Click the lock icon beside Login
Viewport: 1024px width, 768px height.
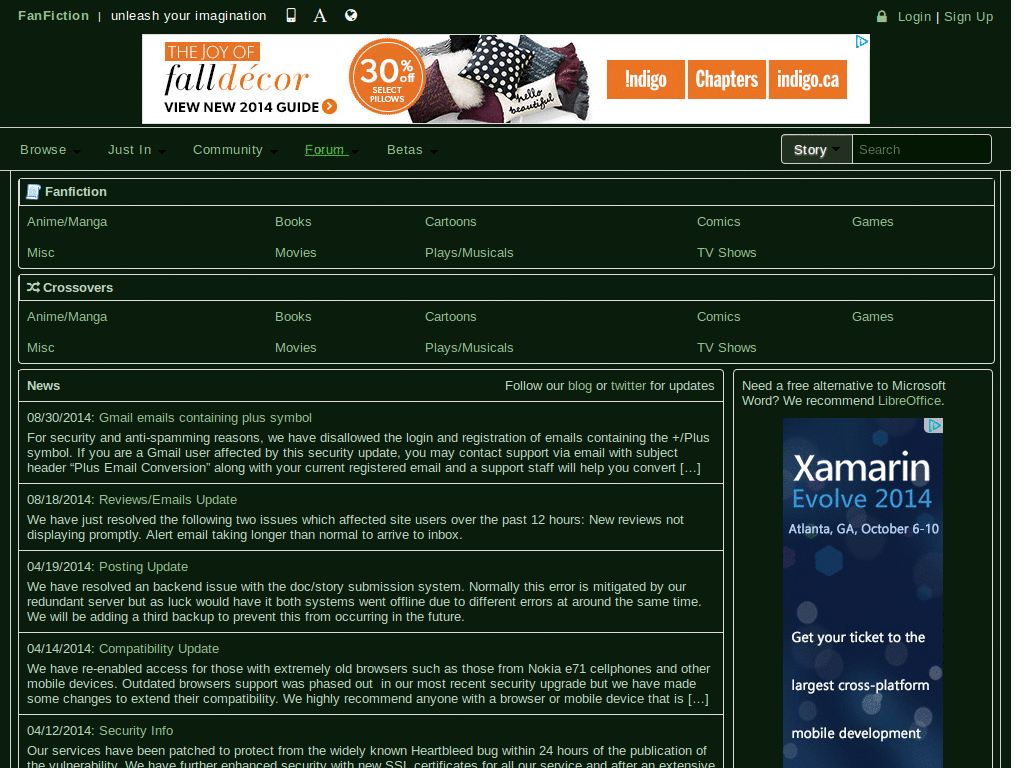click(882, 16)
